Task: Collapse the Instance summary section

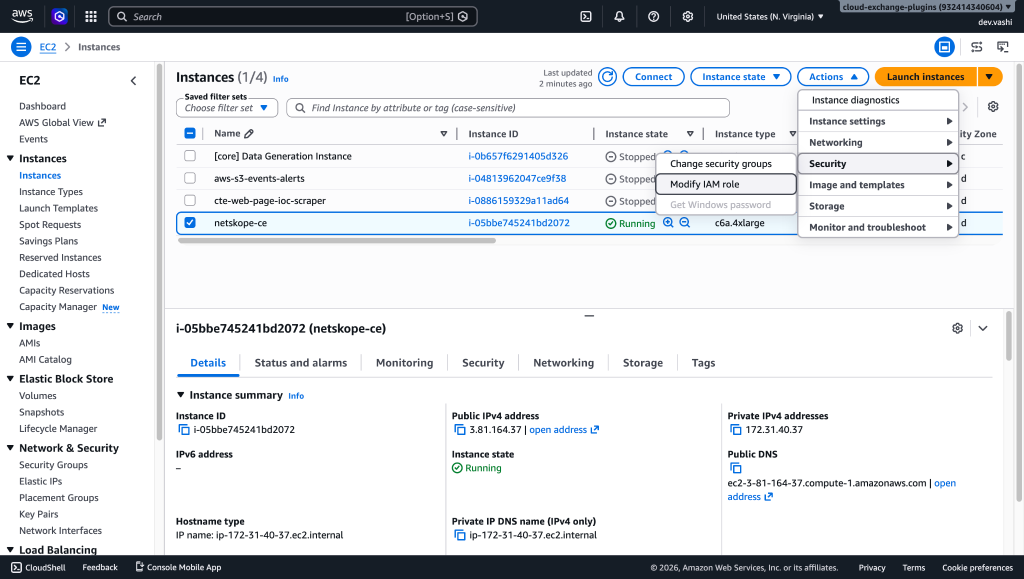Action: click(x=181, y=395)
